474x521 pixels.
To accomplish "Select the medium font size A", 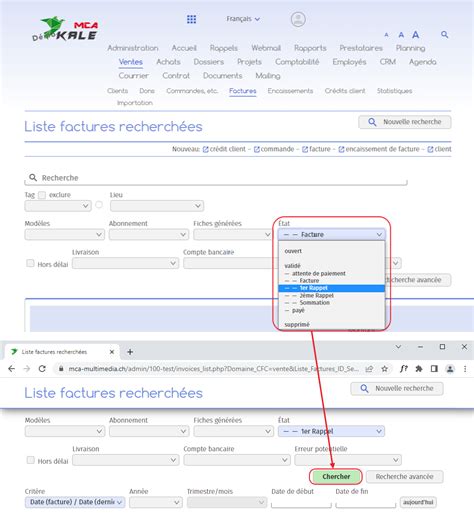I will (x=401, y=35).
